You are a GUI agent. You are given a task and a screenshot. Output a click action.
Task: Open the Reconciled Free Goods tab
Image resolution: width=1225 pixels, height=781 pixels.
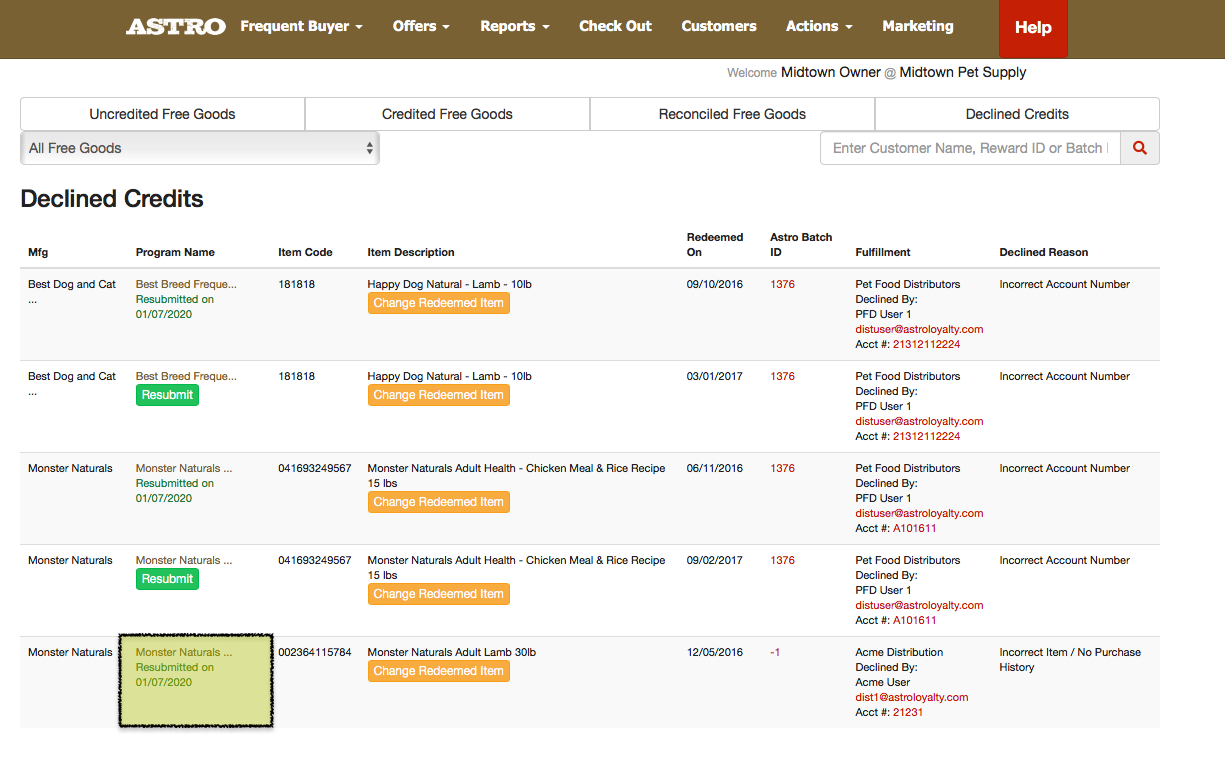point(732,114)
